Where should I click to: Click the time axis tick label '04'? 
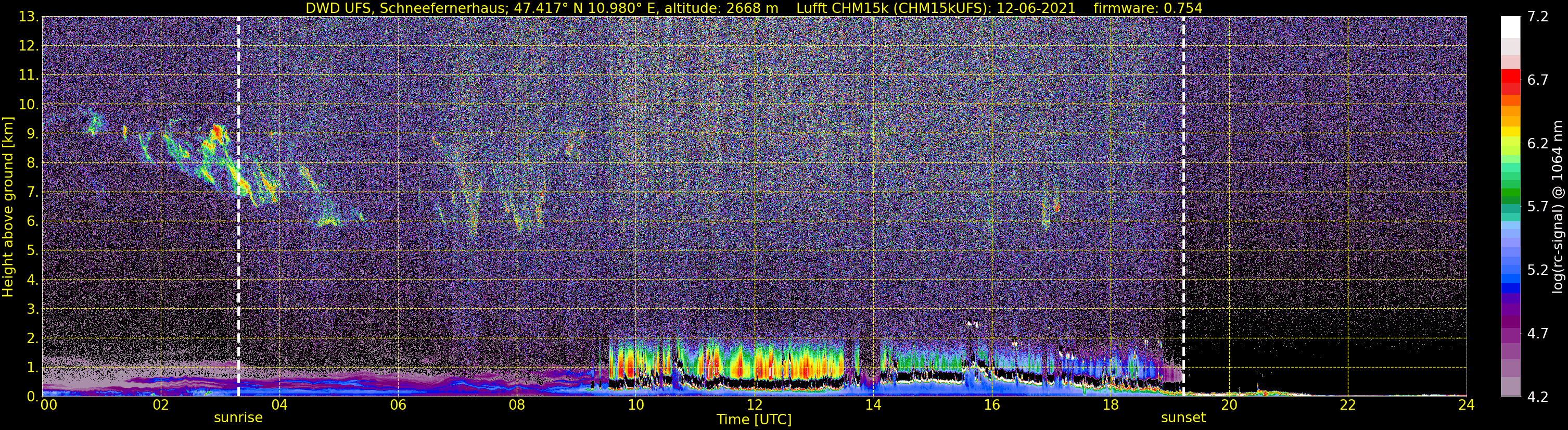tap(279, 406)
